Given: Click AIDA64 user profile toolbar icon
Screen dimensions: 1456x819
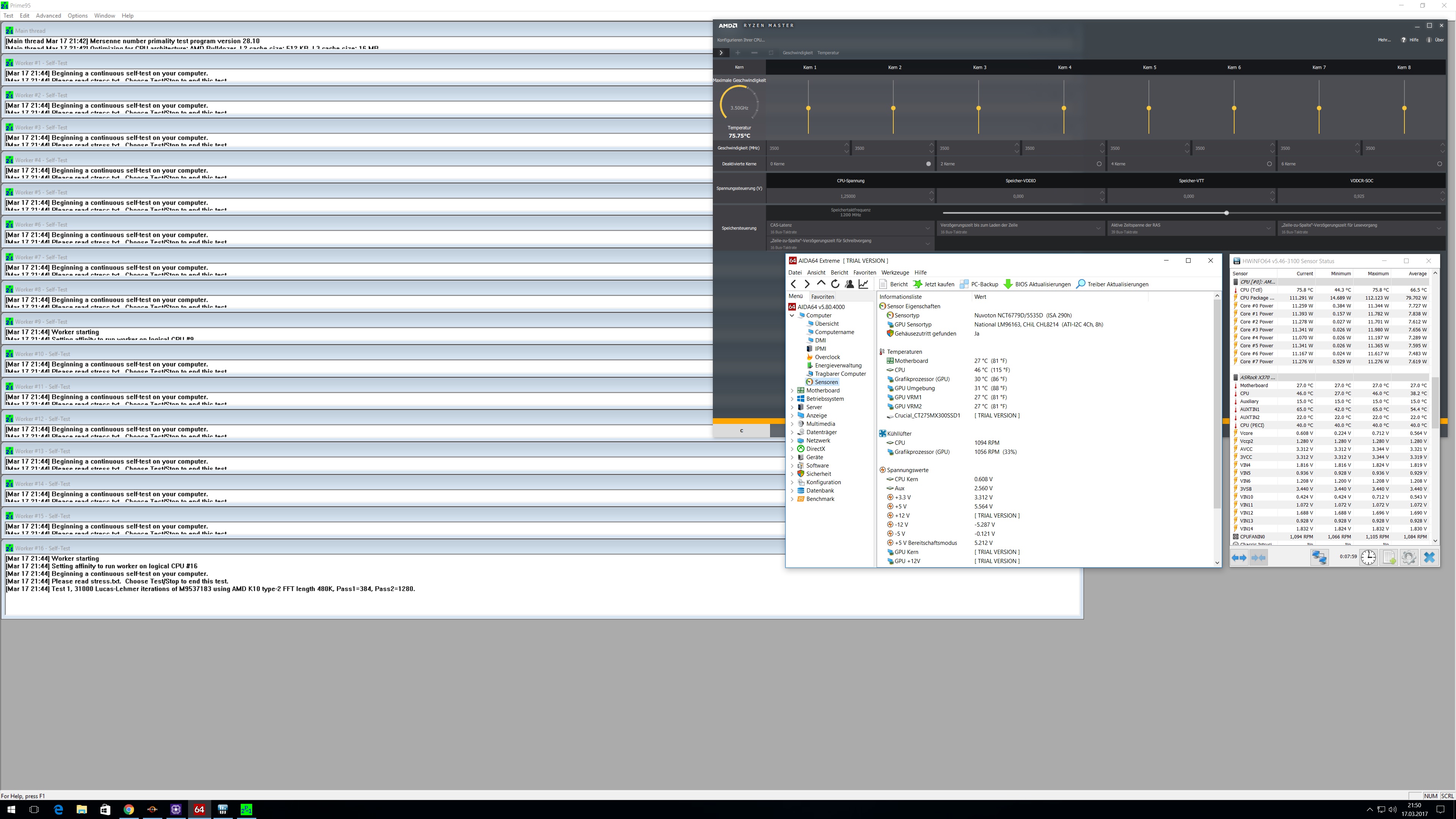Looking at the screenshot, I should click(849, 284).
